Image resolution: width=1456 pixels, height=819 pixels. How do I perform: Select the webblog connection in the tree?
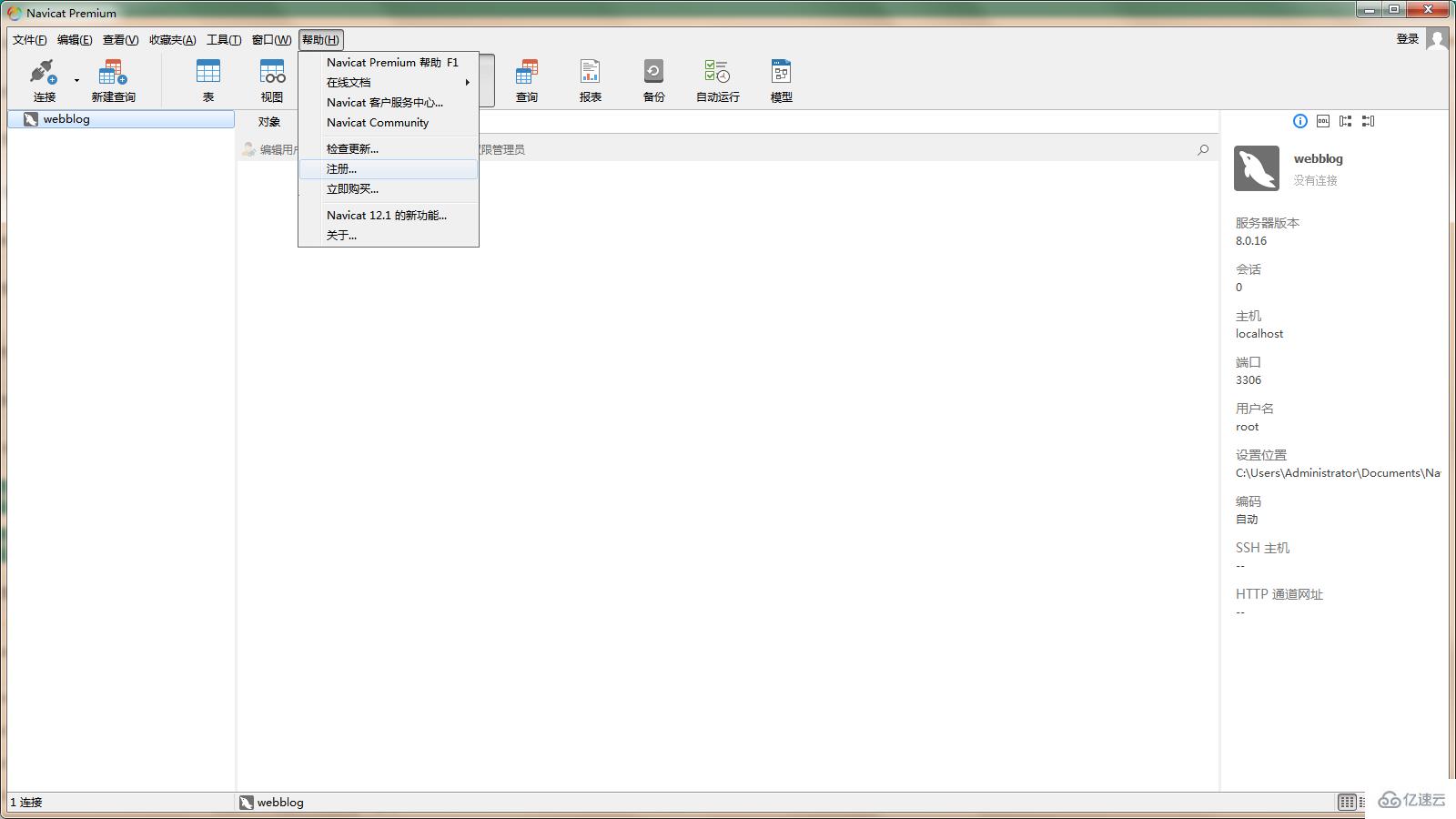coord(121,119)
